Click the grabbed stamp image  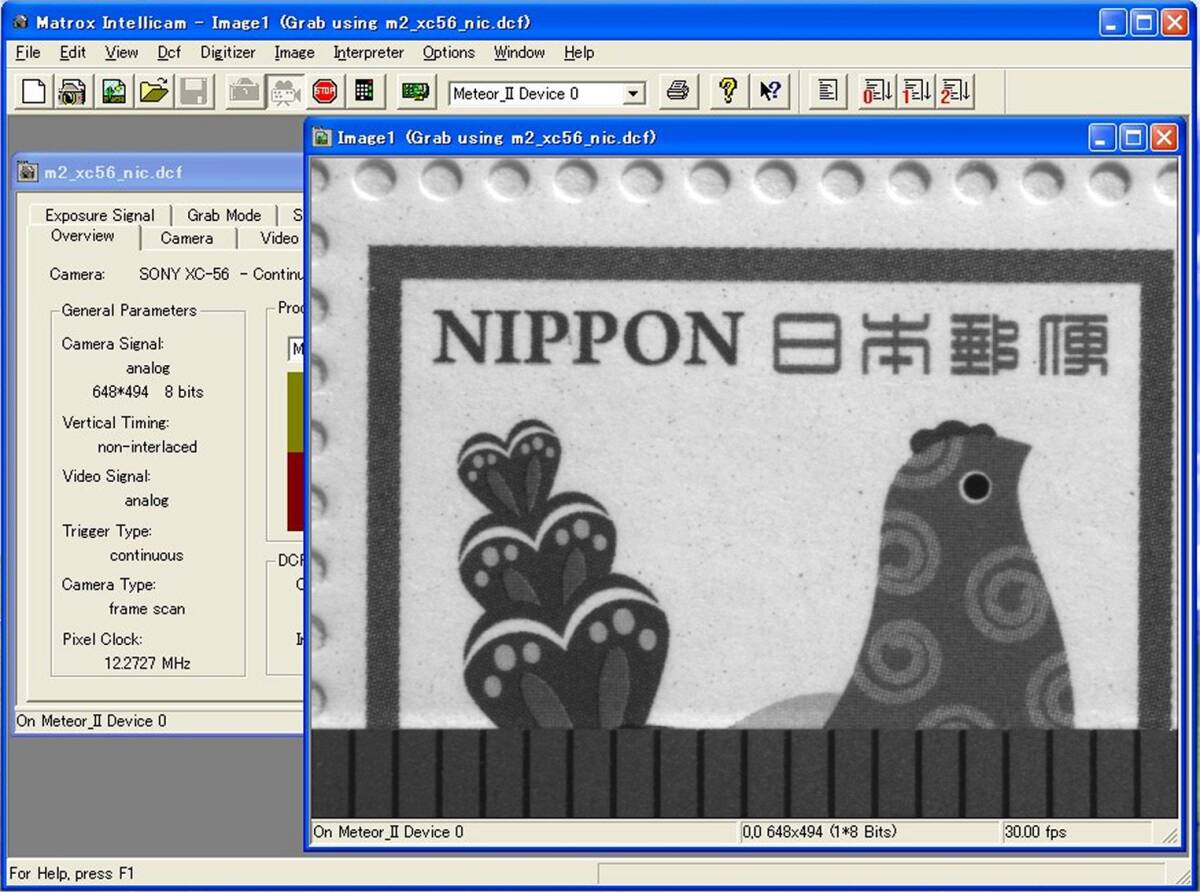point(744,487)
